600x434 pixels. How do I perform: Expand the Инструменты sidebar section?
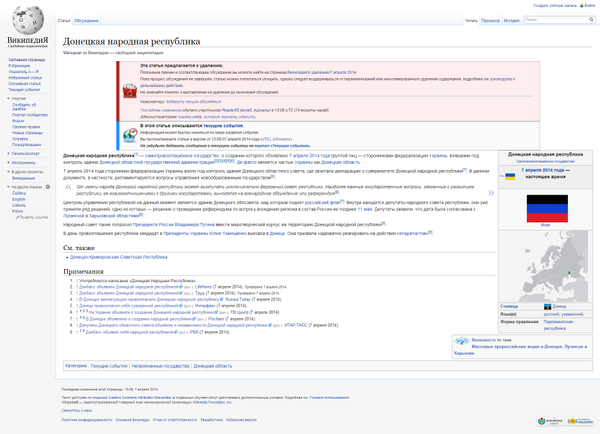24,161
